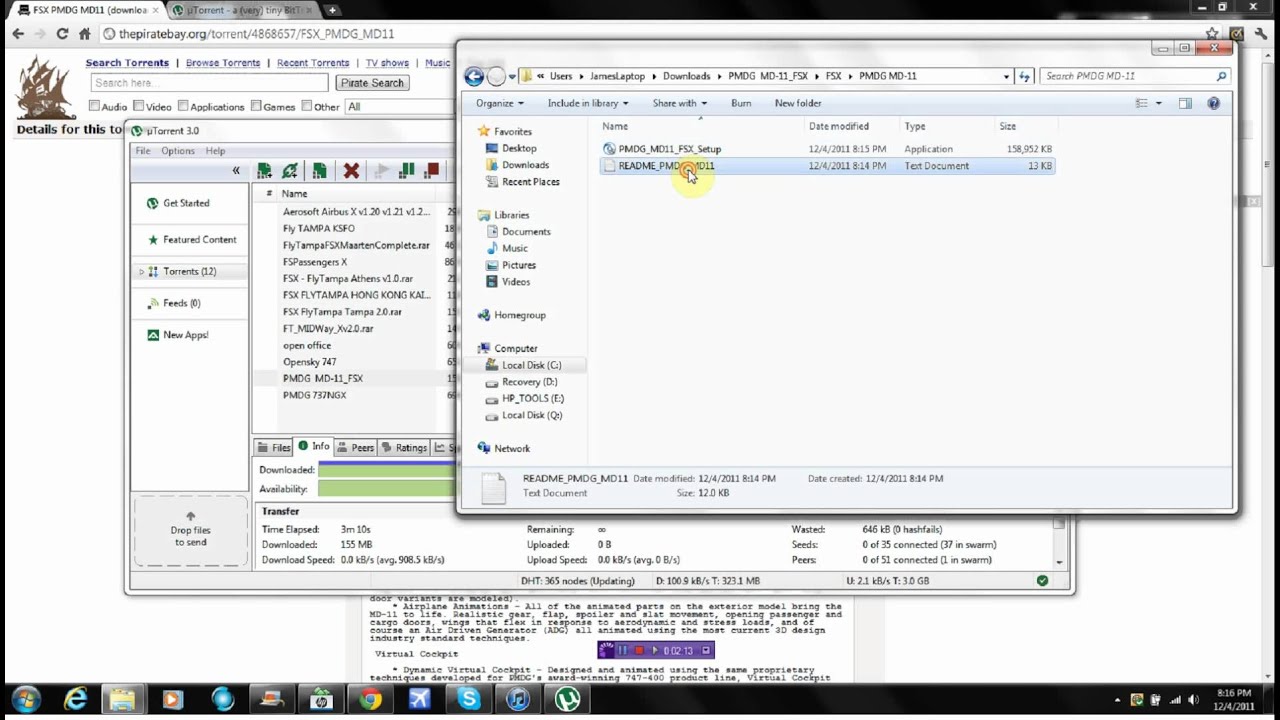The image size is (1280, 720).
Task: Click the Pirate Bay search input field
Action: (209, 83)
